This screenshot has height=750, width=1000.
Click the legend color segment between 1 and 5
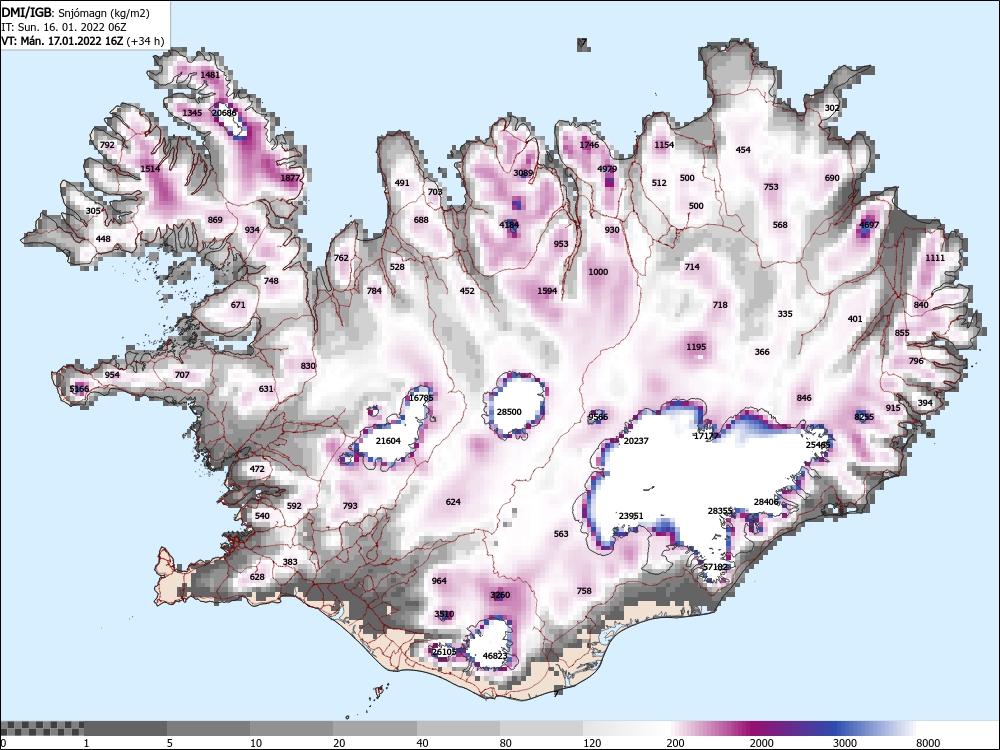tap(126, 728)
